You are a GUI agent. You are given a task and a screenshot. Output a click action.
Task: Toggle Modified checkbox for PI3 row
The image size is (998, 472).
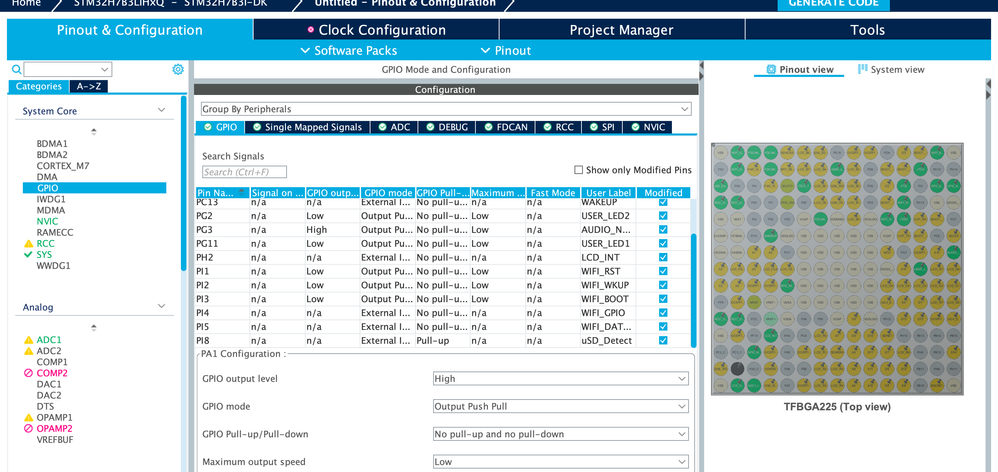click(x=663, y=299)
